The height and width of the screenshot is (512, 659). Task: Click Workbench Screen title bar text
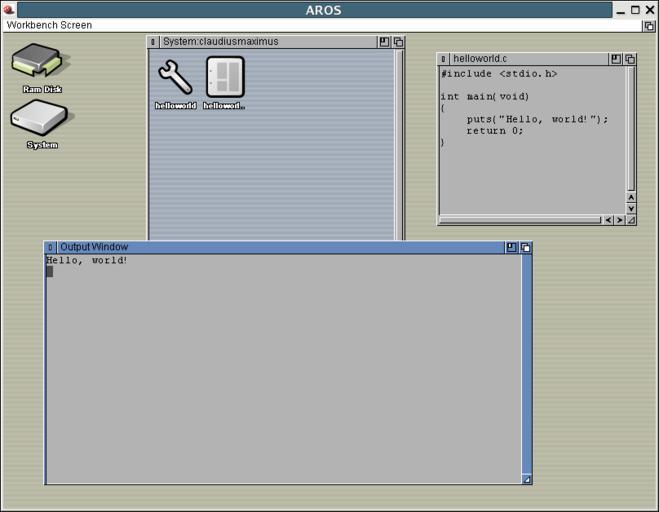click(49, 25)
